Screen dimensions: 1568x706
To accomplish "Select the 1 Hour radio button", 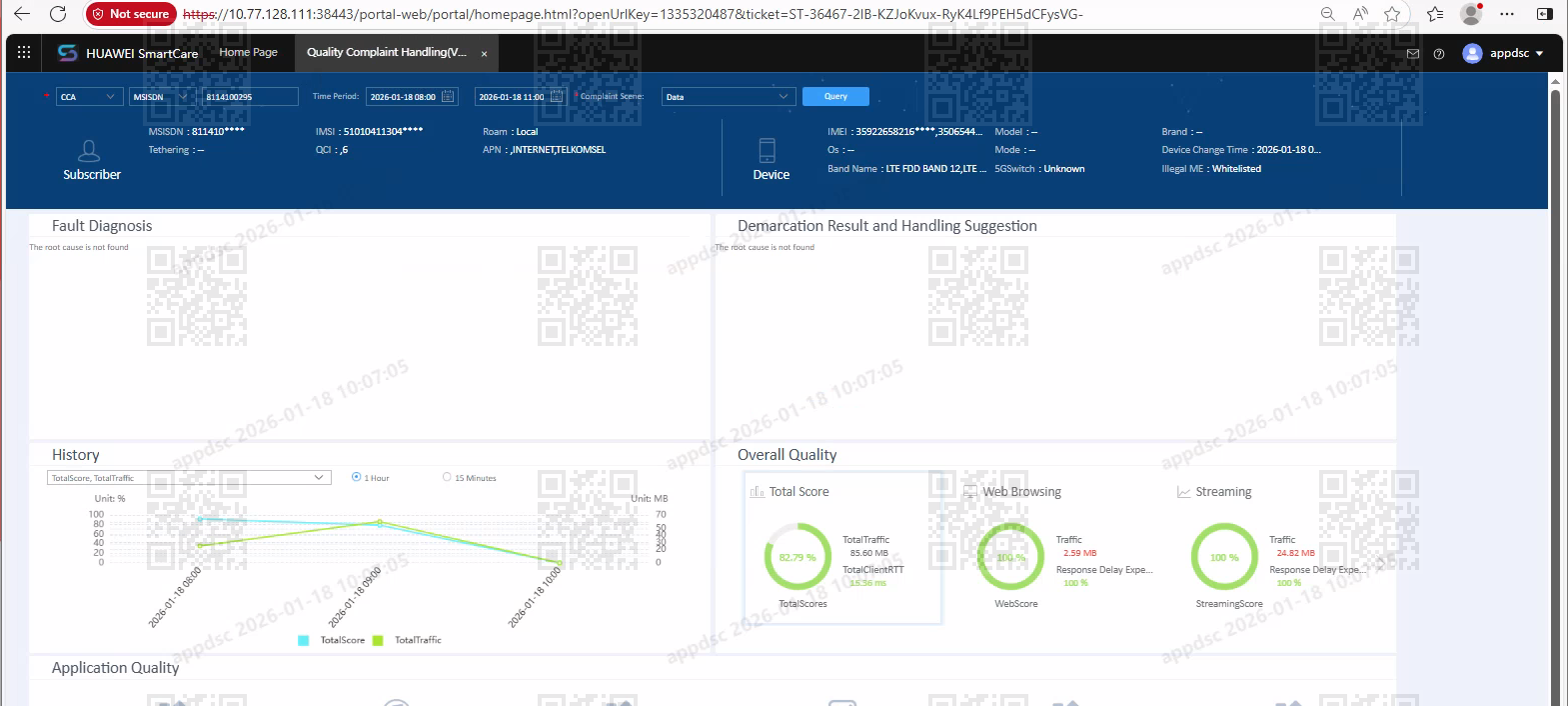I will point(356,477).
